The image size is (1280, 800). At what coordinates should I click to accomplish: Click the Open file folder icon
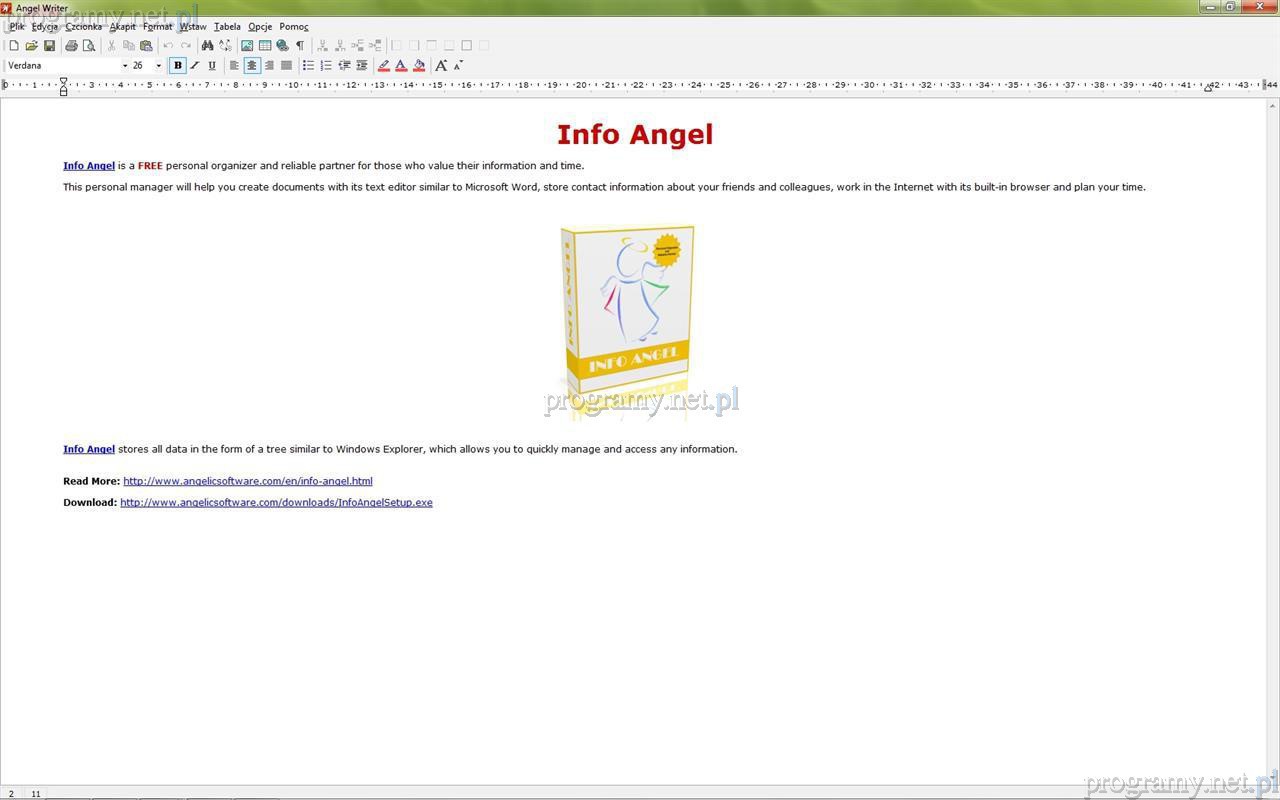point(31,46)
